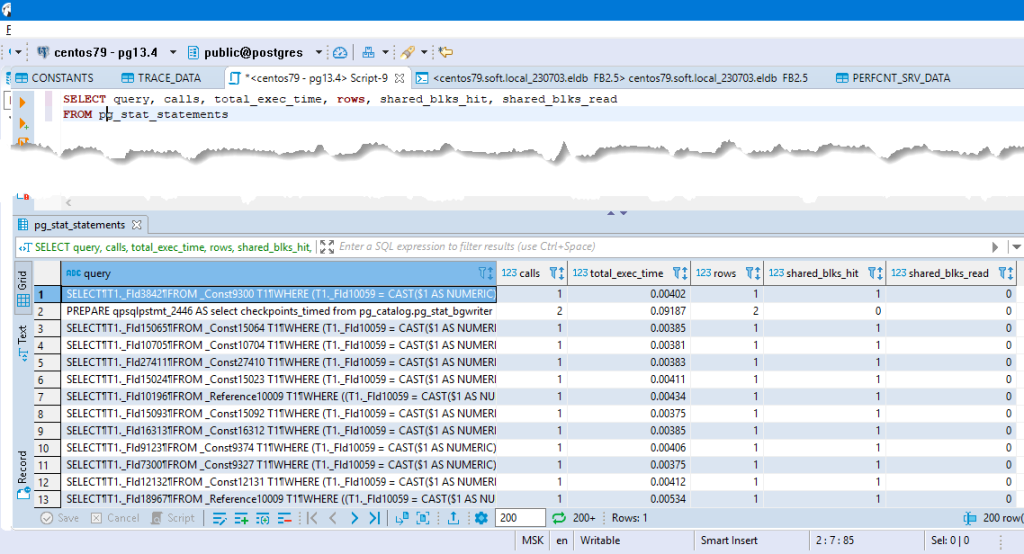Expand filter history dropdown arrow at far right
Image resolution: width=1024 pixels, height=554 pixels.
pos(1016,247)
